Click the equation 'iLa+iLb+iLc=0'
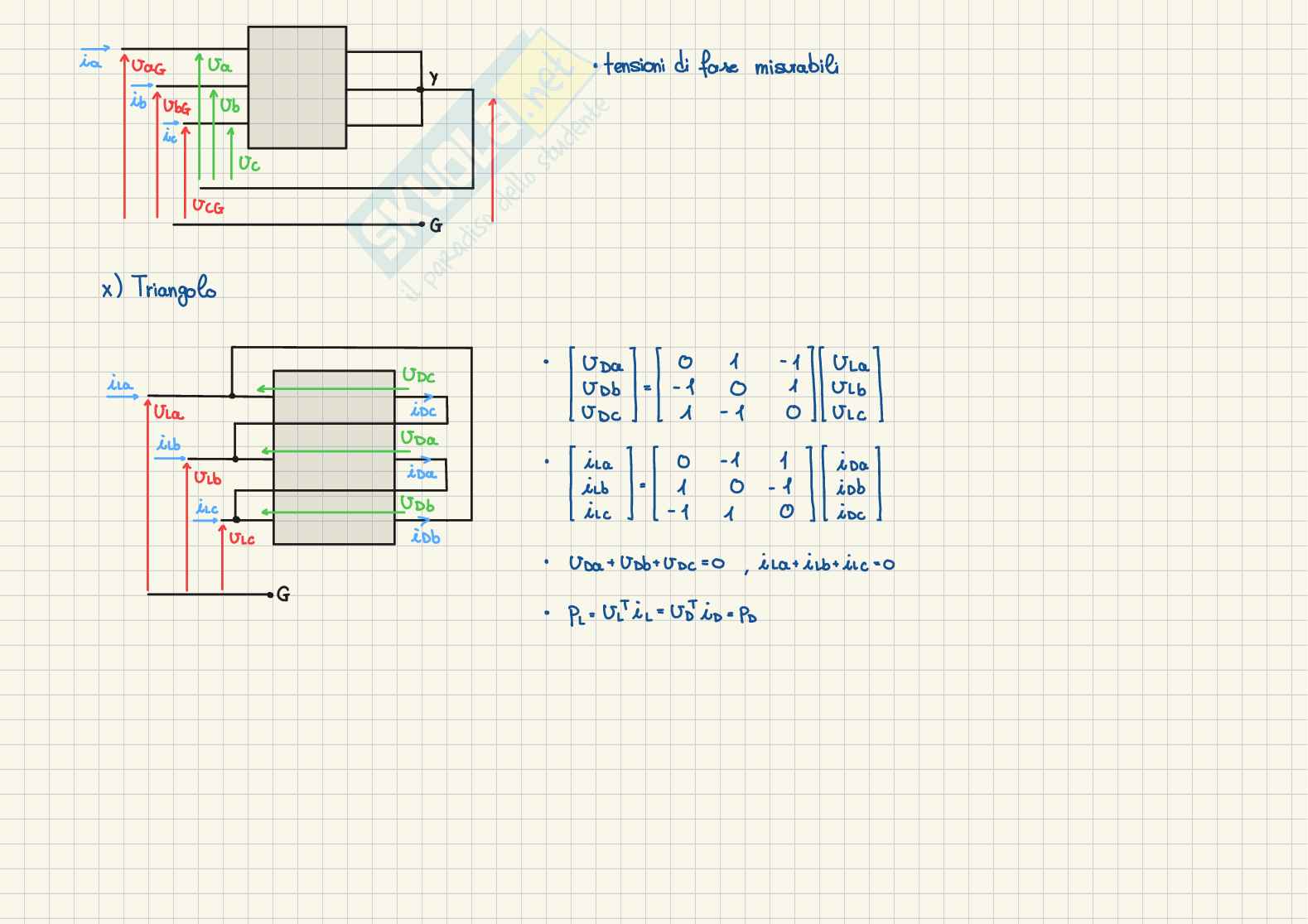 point(827,565)
